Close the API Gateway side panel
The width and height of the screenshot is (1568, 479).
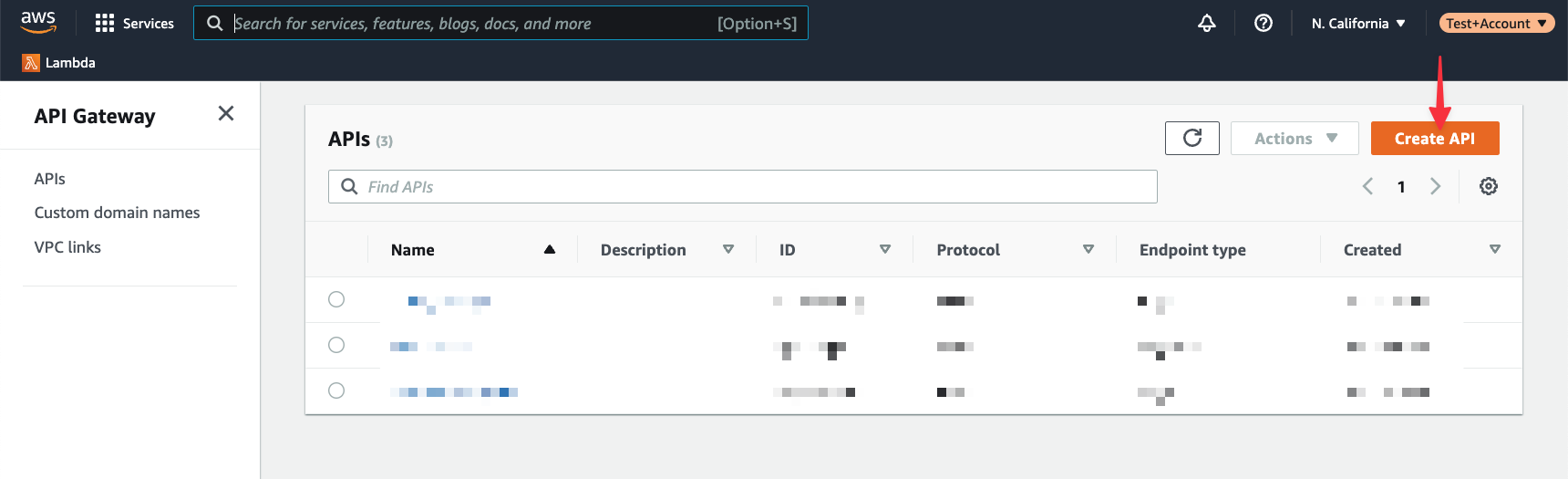(226, 113)
